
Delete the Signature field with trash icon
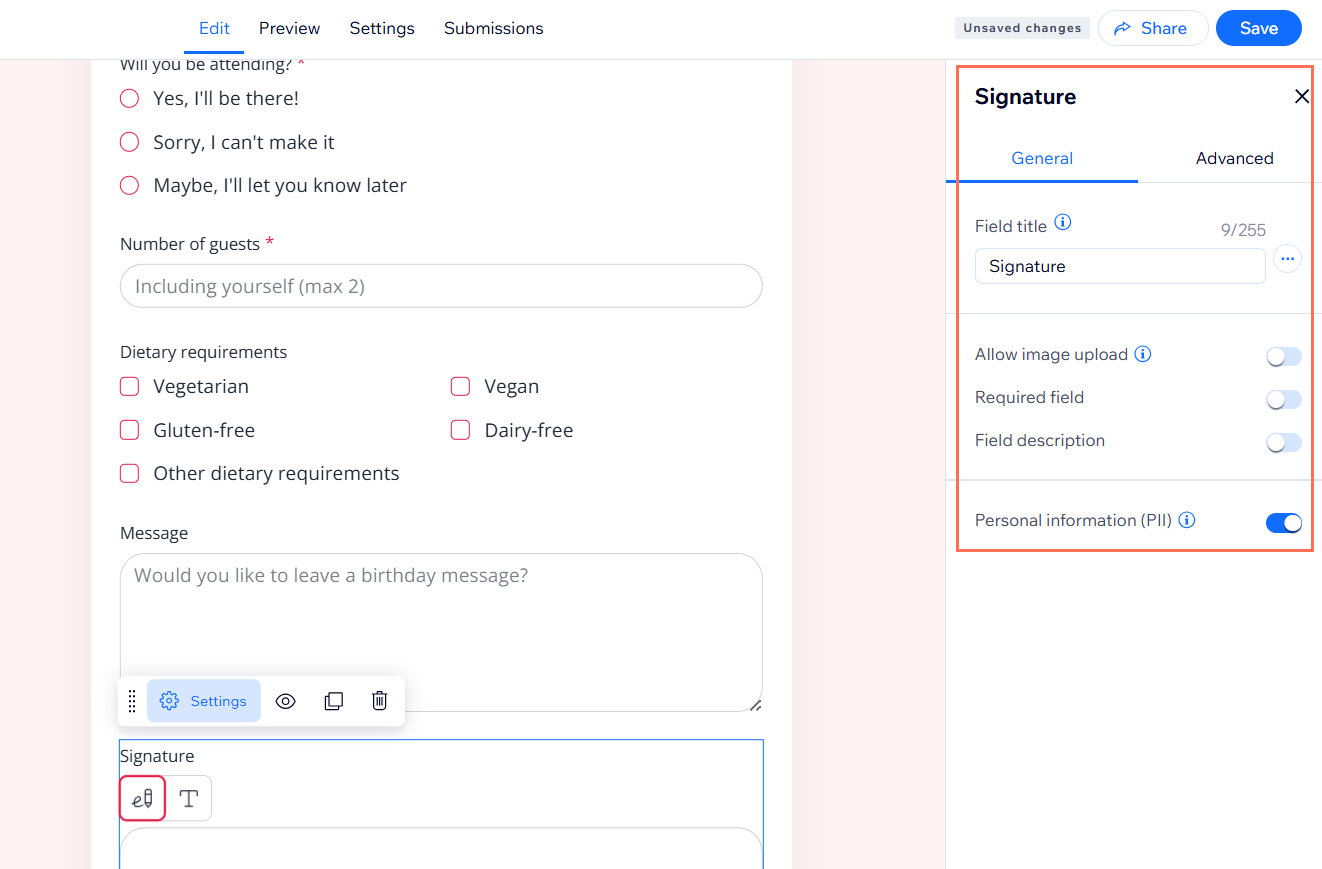pos(380,701)
